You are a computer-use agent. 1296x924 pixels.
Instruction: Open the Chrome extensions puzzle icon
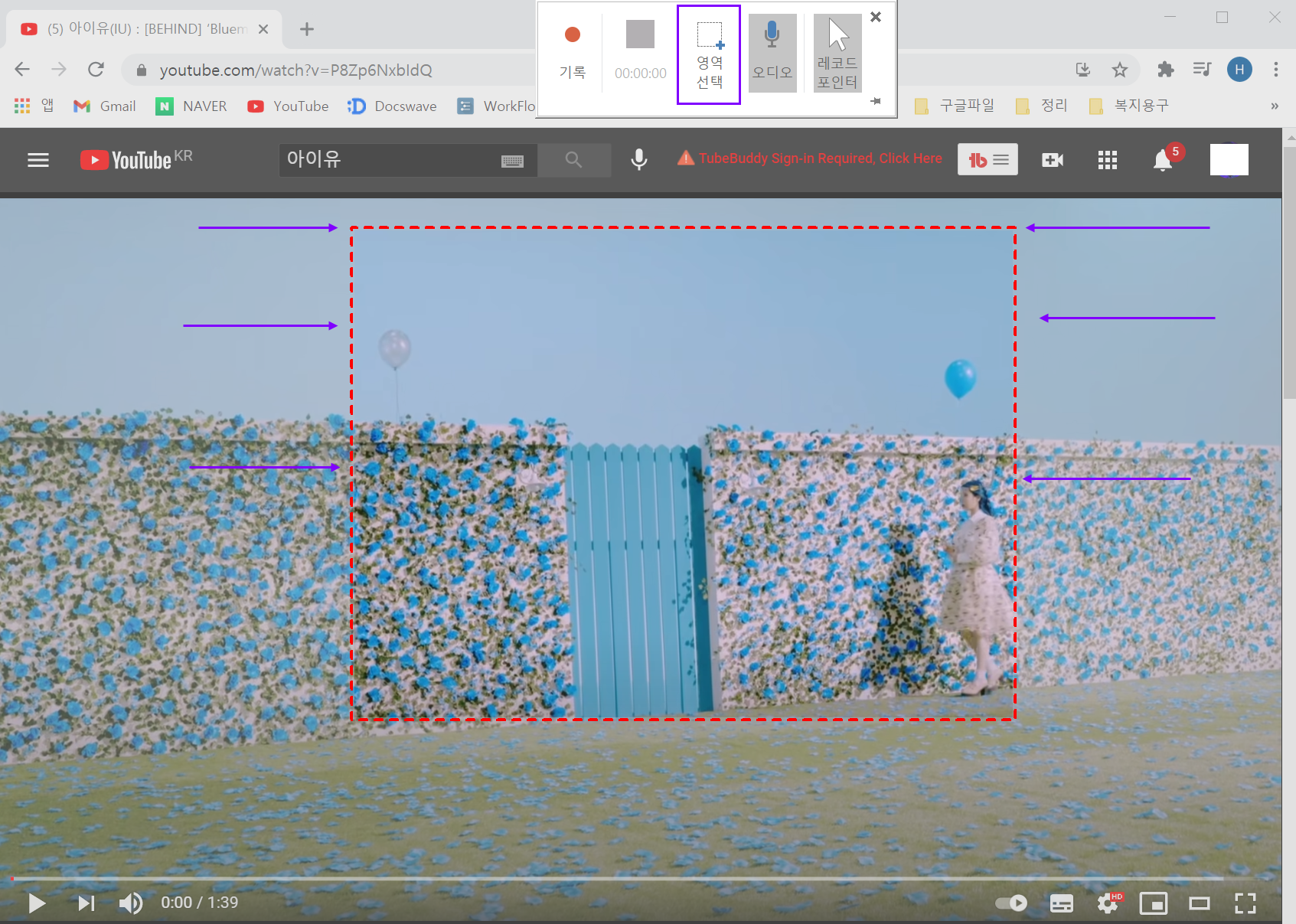click(x=1165, y=70)
